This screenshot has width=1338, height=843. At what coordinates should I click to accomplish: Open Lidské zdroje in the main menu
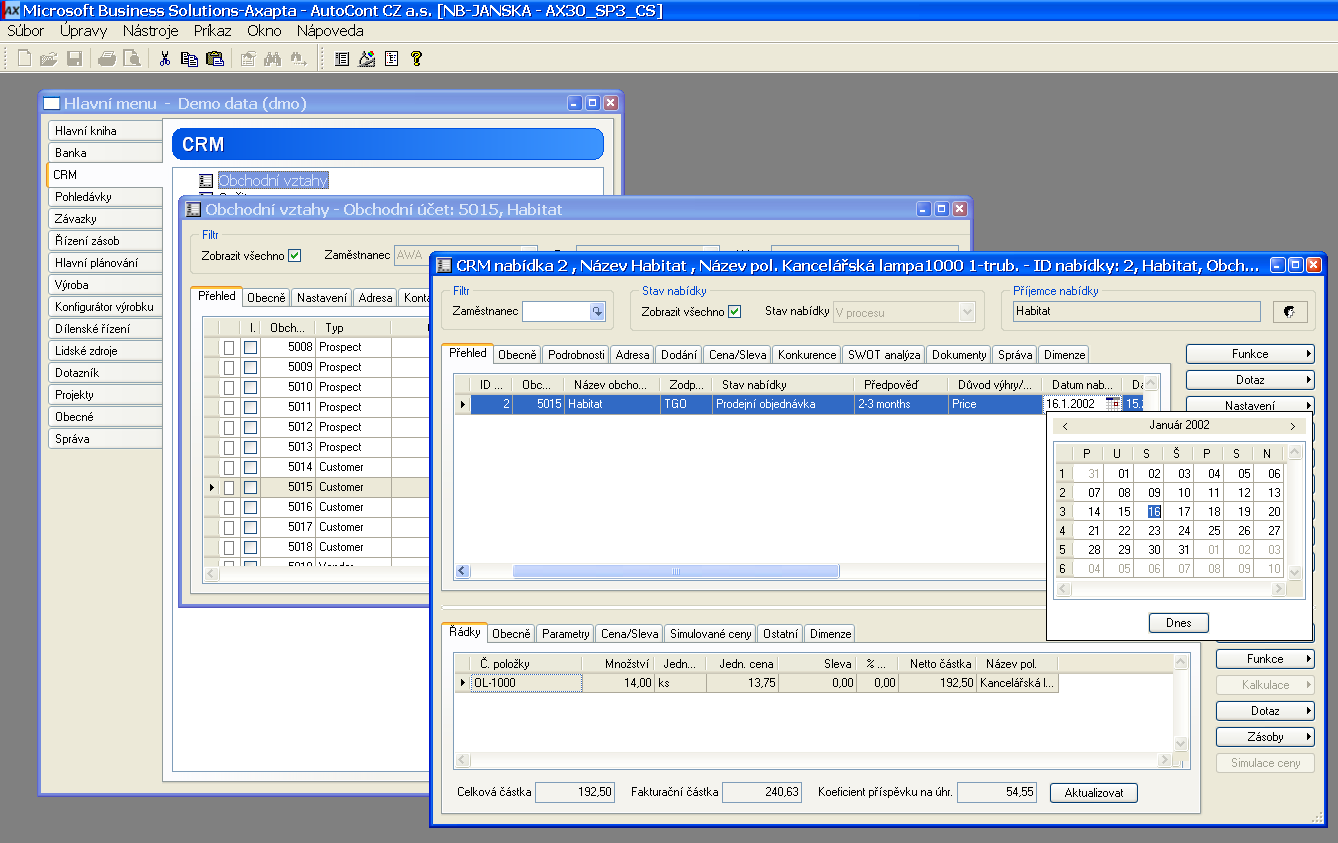104,350
